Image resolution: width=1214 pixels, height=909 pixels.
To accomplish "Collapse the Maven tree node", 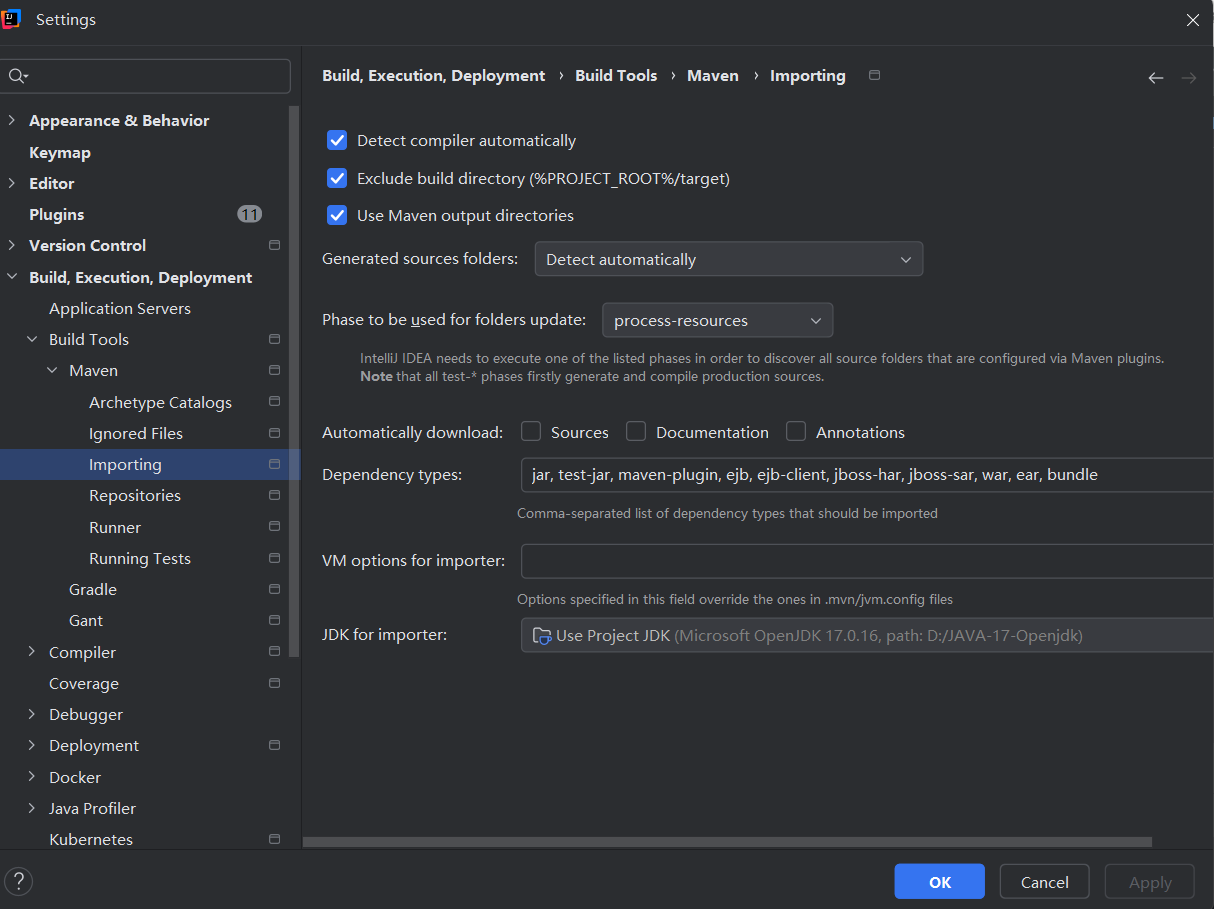I will click(x=52, y=370).
